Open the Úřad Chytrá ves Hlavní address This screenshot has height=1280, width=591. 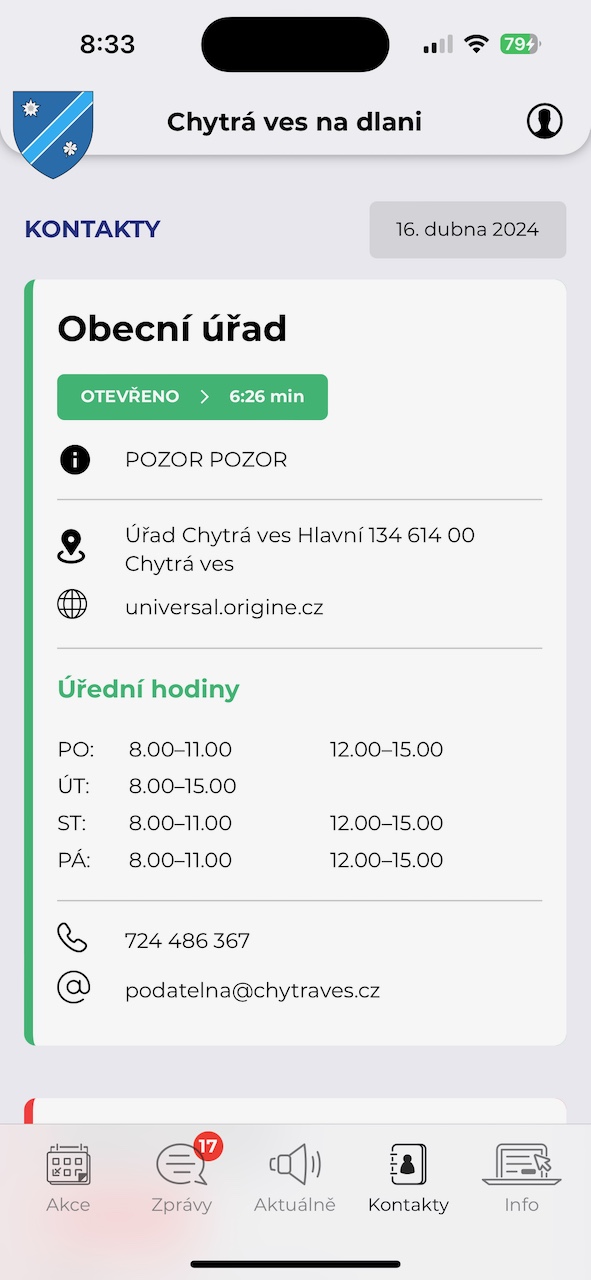click(300, 549)
